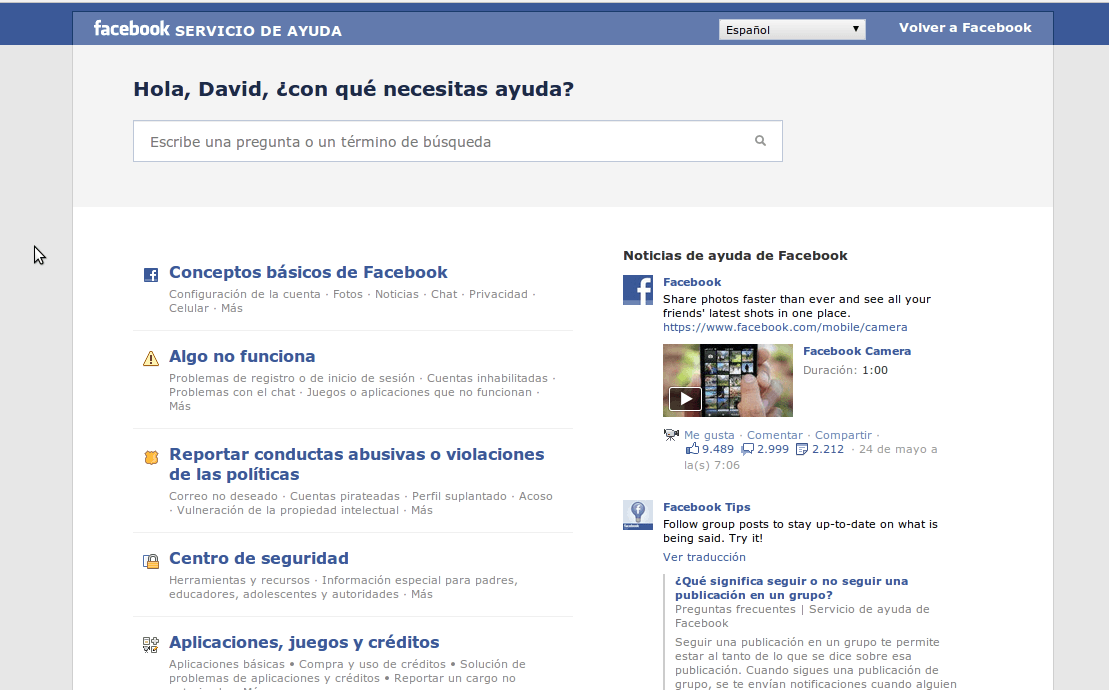Image resolution: width=1109 pixels, height=690 pixels.
Task: Click the padlock icon beside Centro de seguridad
Action: pyautogui.click(x=151, y=561)
